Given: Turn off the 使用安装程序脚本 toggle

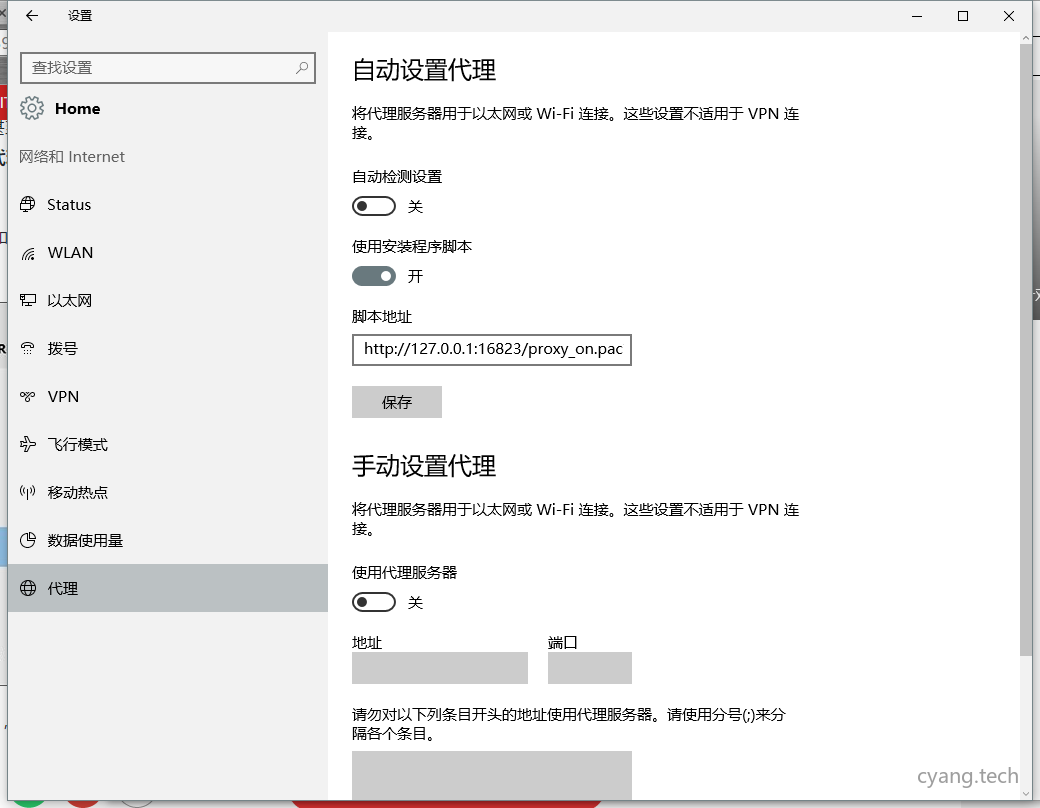Looking at the screenshot, I should tap(374, 276).
